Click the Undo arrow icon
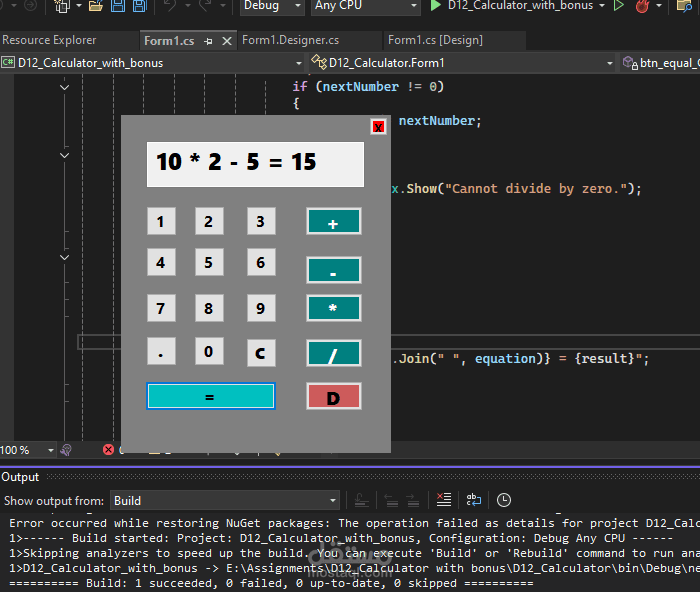This screenshot has width=700, height=592. tap(170, 6)
